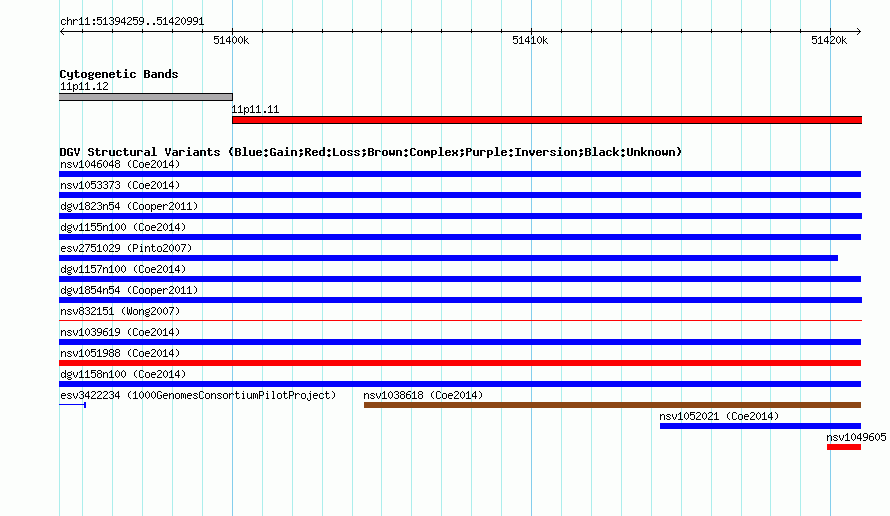Open variant nsv1046048 (Coe2014) label
Viewport: 890px width, 516px height.
pos(120,164)
